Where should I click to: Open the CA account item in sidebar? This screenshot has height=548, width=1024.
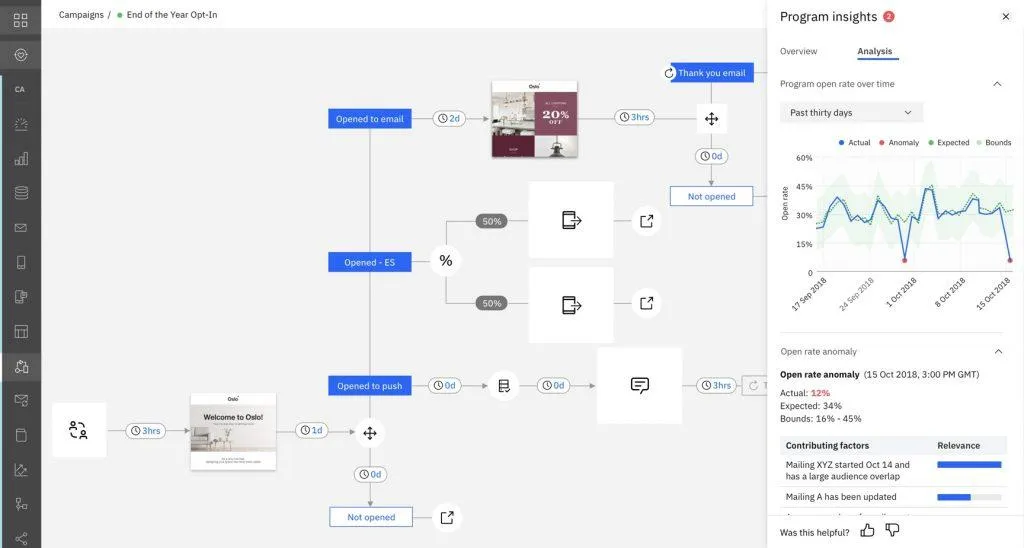tap(20, 89)
